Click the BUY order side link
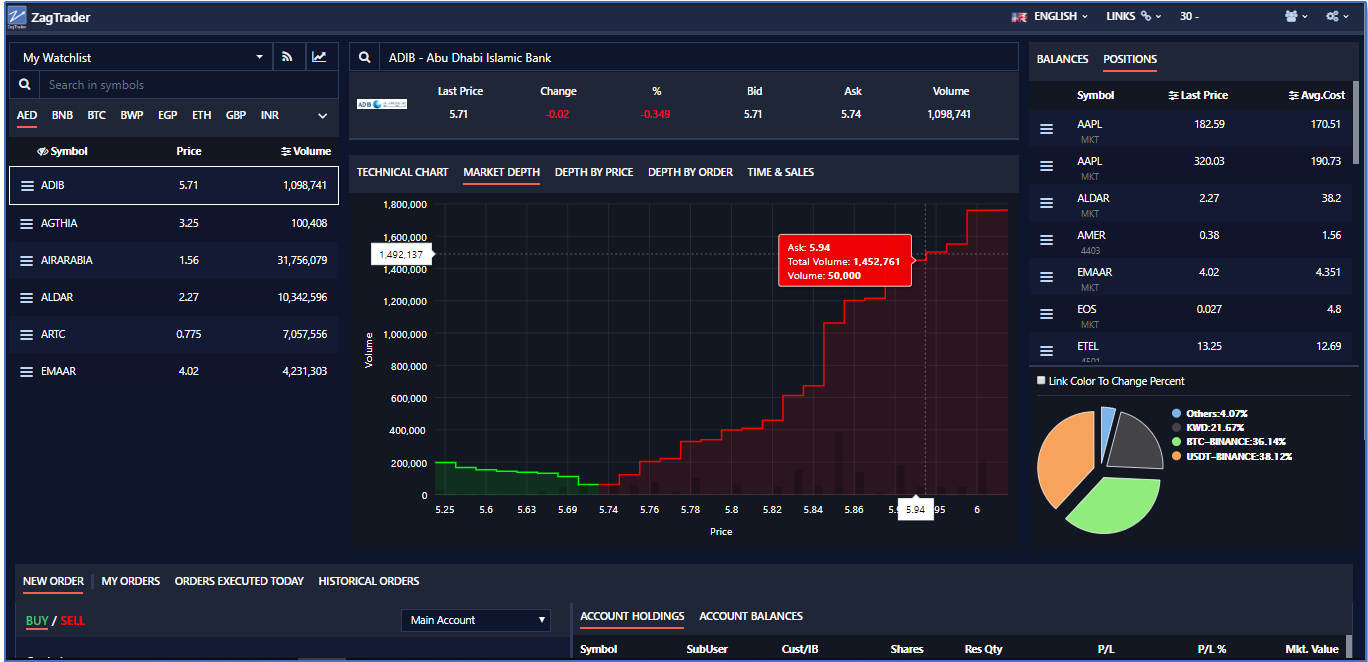The image size is (1368, 662). click(37, 620)
